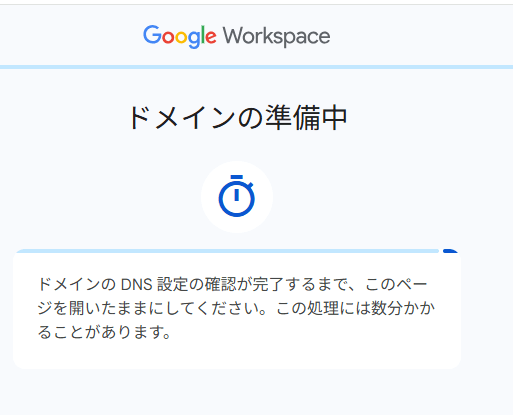Click the DNS text in the message
Image resolution: width=513 pixels, height=415 pixels.
pyautogui.click(x=136, y=284)
